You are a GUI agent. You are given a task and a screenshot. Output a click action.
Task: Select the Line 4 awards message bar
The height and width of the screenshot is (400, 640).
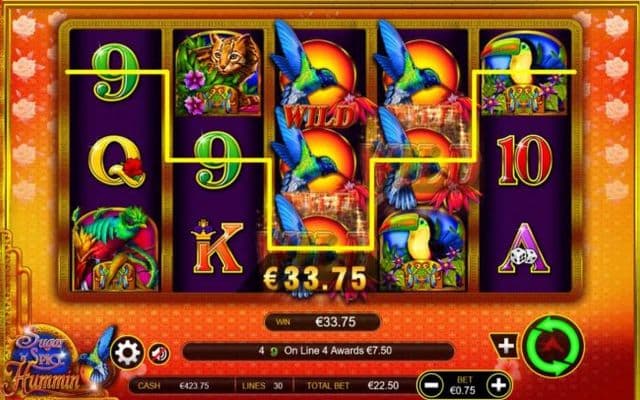pos(318,351)
